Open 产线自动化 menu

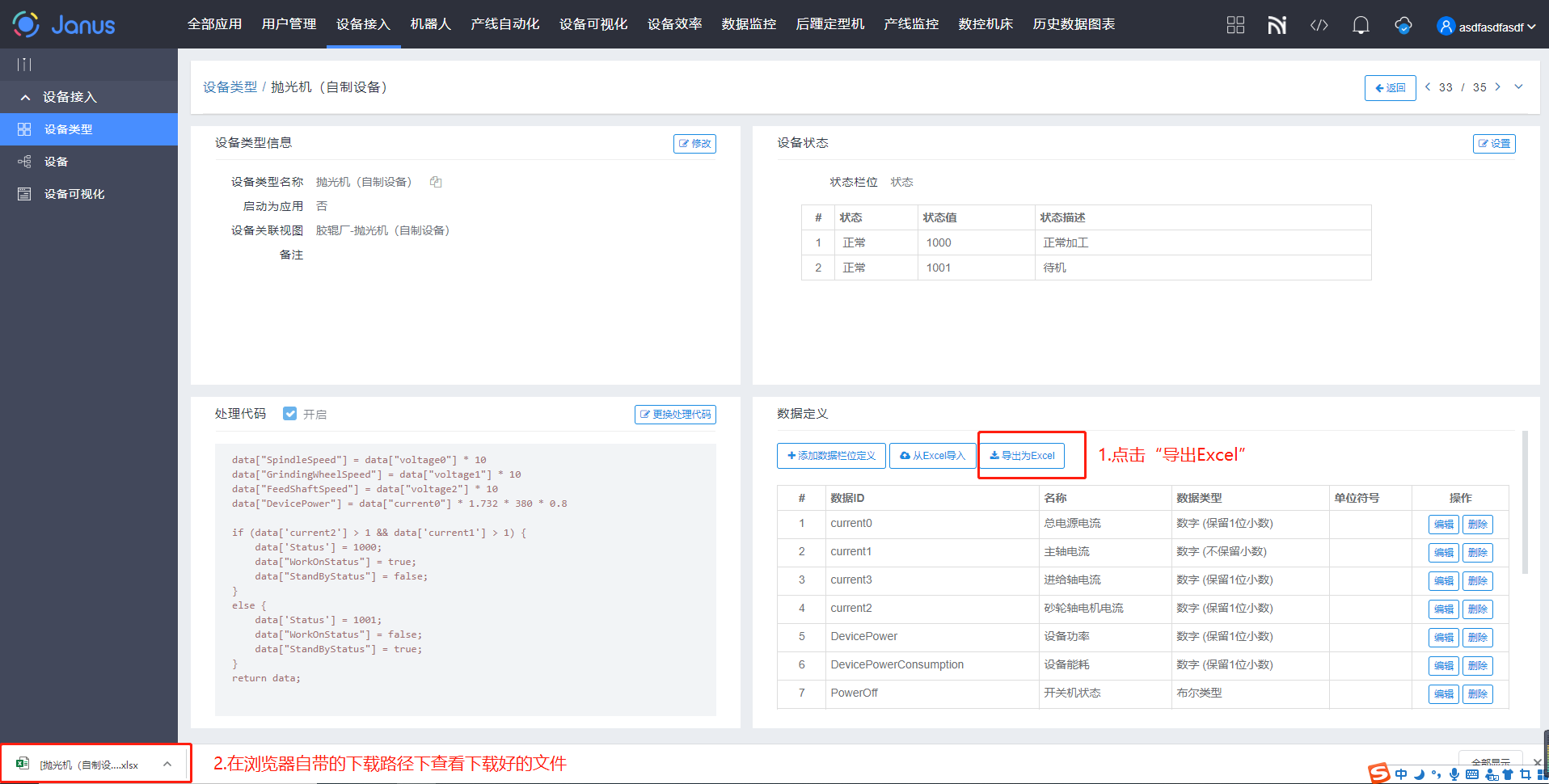pos(504,24)
